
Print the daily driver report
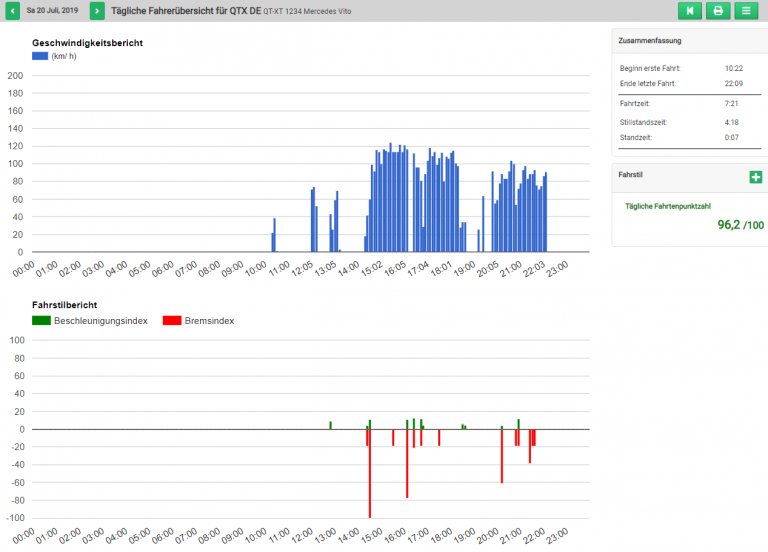pos(717,11)
